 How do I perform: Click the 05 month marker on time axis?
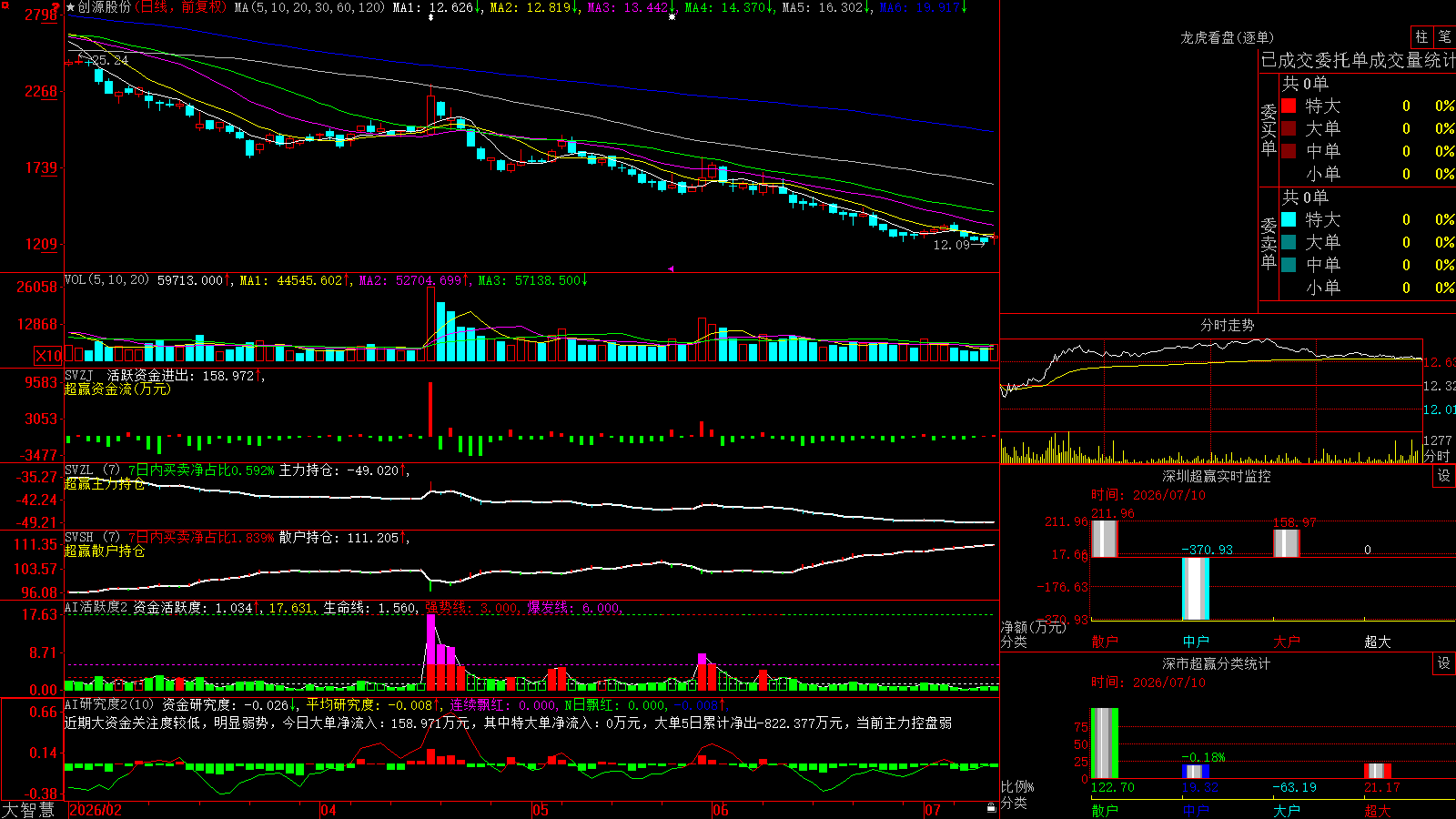click(541, 810)
